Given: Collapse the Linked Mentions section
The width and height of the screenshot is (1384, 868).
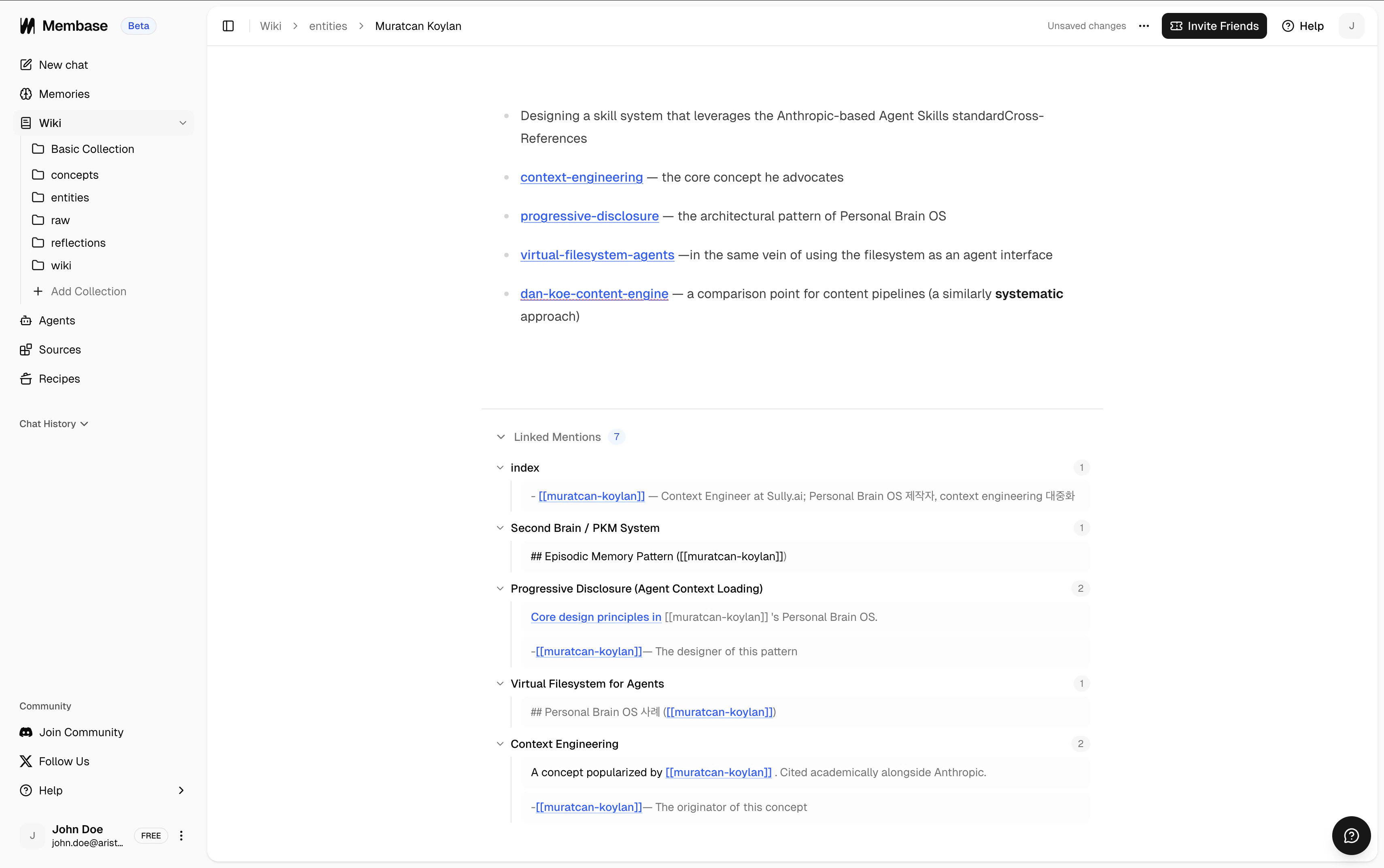Looking at the screenshot, I should (x=500, y=436).
